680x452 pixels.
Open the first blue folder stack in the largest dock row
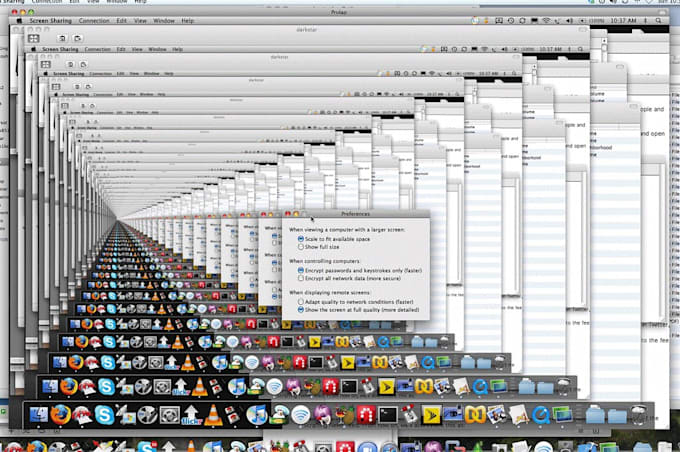pyautogui.click(x=595, y=416)
